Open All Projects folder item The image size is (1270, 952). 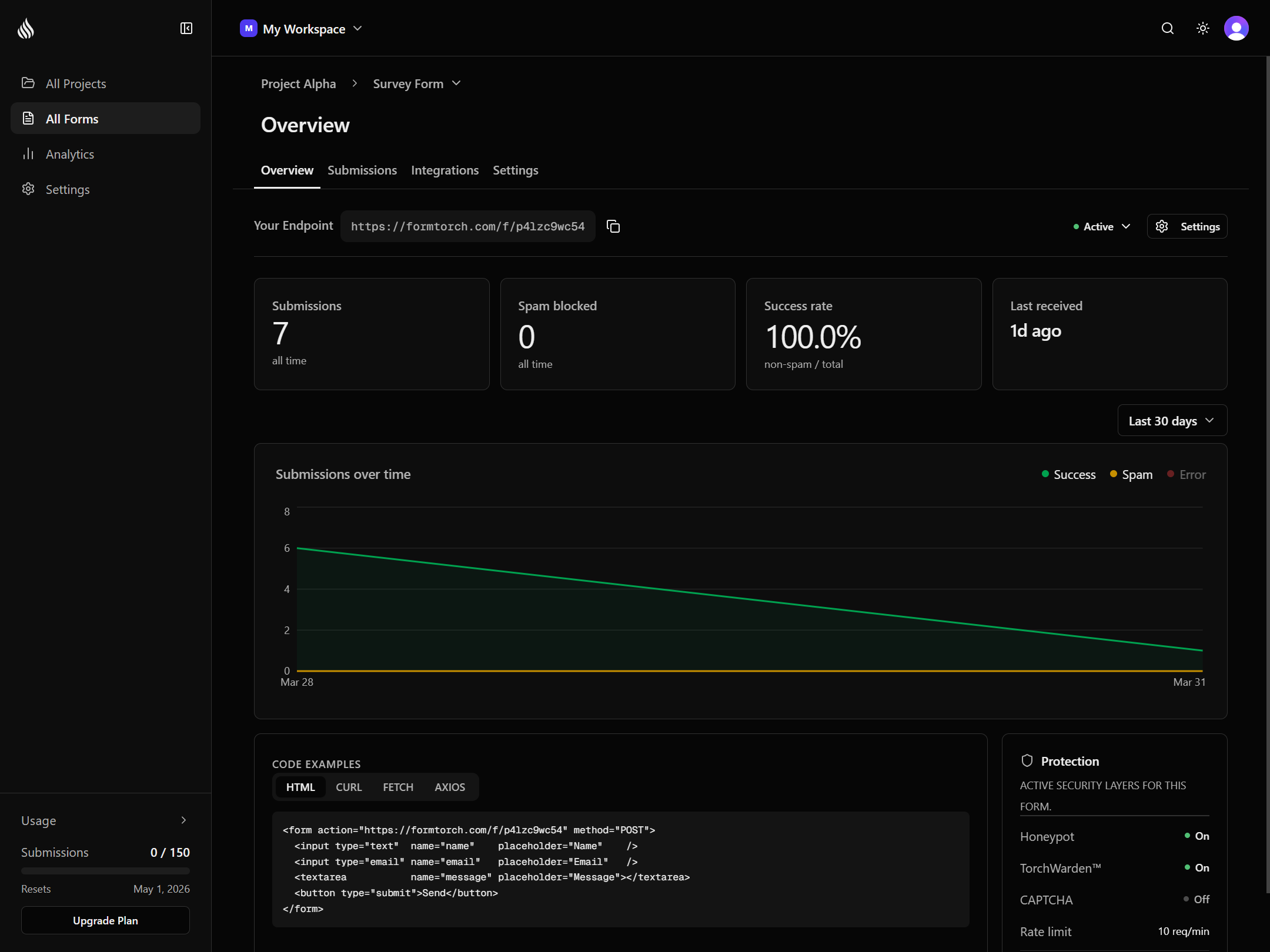point(75,83)
